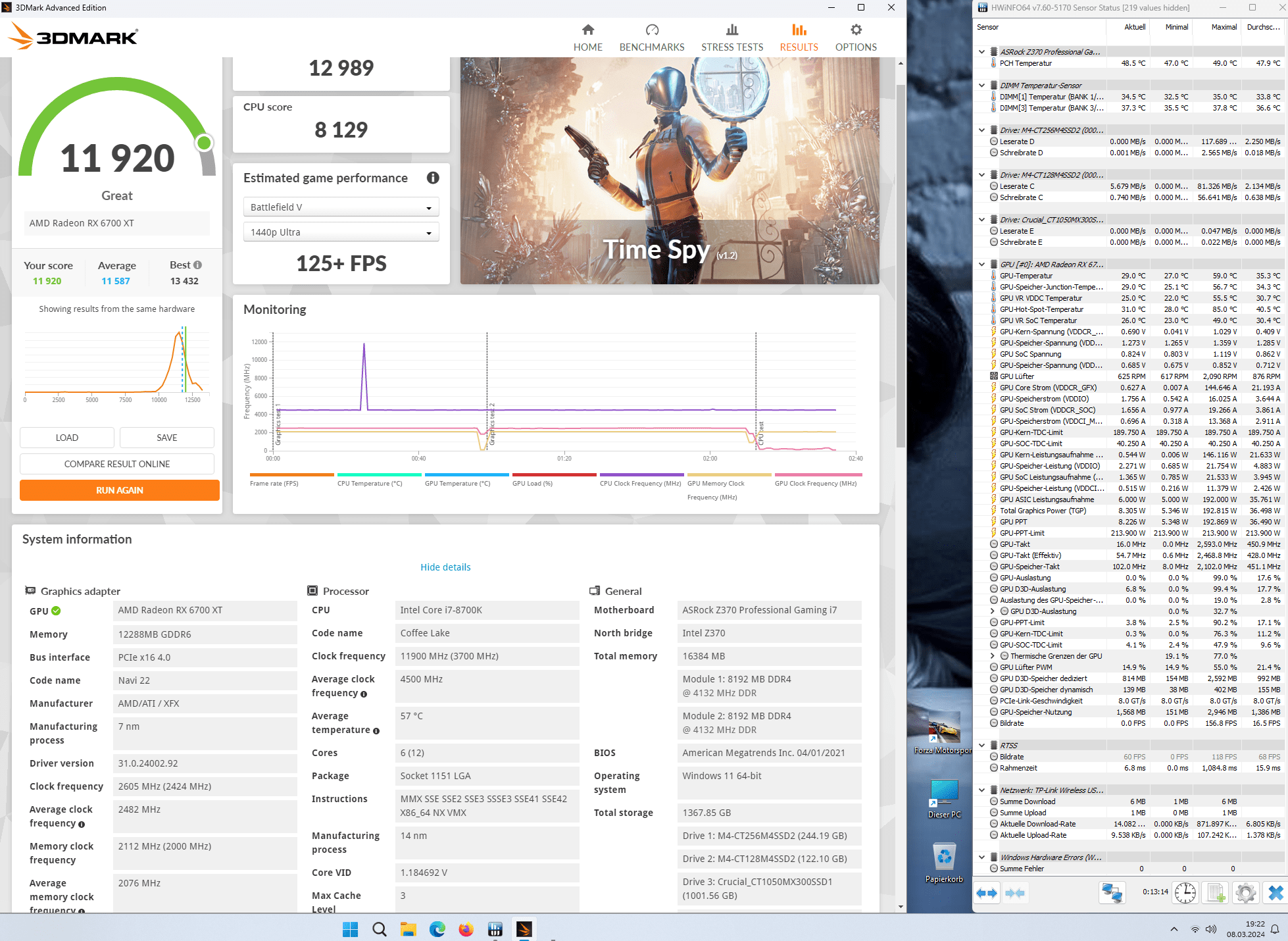This screenshot has width=1288, height=941.
Task: Click info icon beside GPU Average clock frequency
Action: 82,825
